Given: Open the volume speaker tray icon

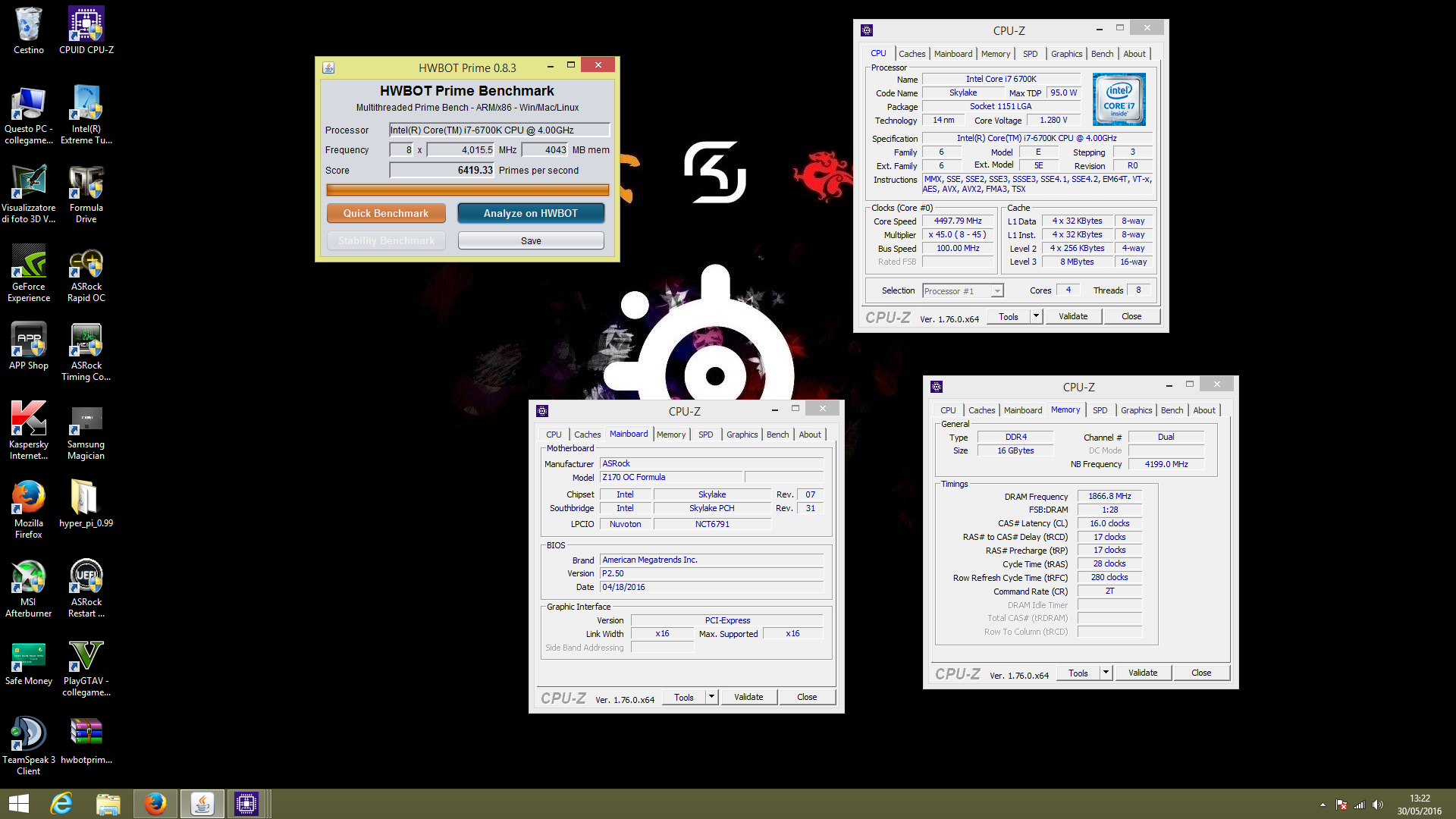Looking at the screenshot, I should pos(1378,805).
